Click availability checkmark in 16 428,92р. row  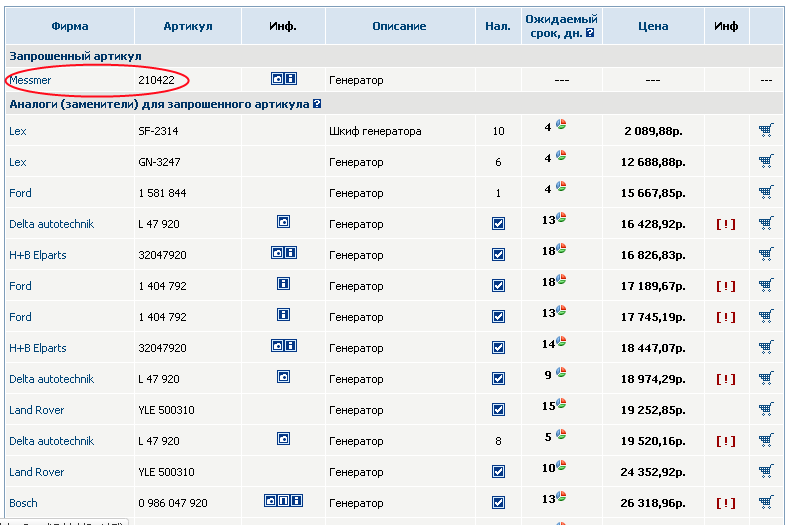[x=498, y=224]
